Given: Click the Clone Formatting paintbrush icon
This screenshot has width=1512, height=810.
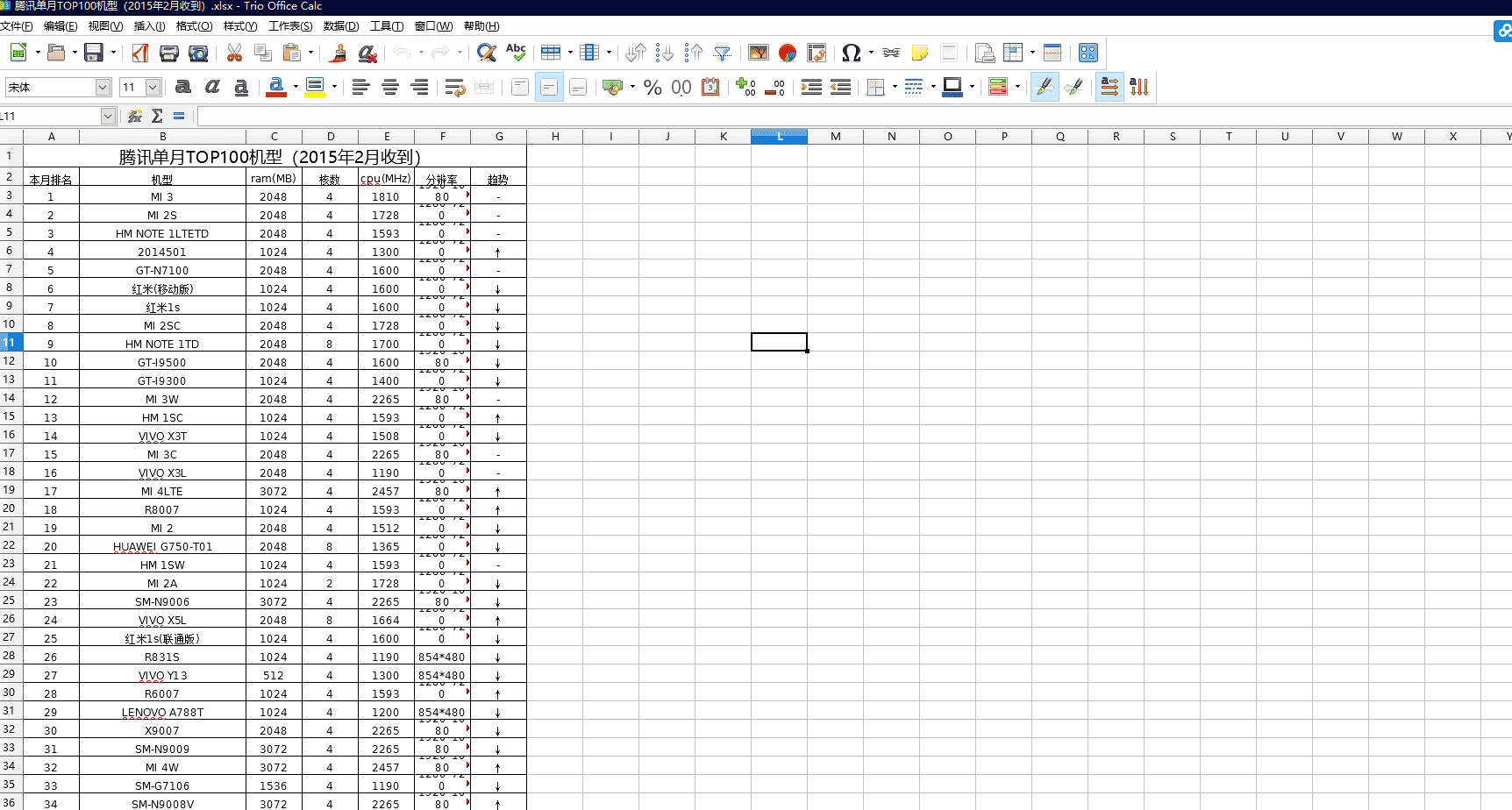Looking at the screenshot, I should click(338, 53).
